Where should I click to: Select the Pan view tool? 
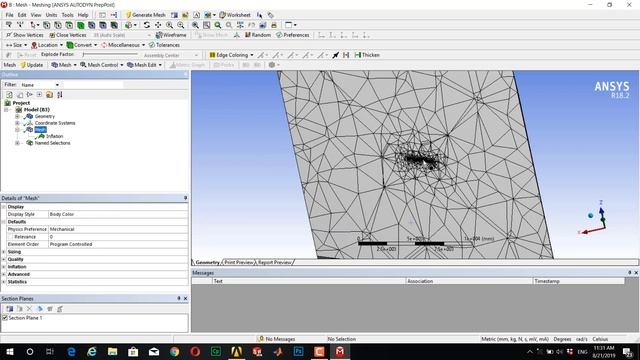(x=158, y=25)
